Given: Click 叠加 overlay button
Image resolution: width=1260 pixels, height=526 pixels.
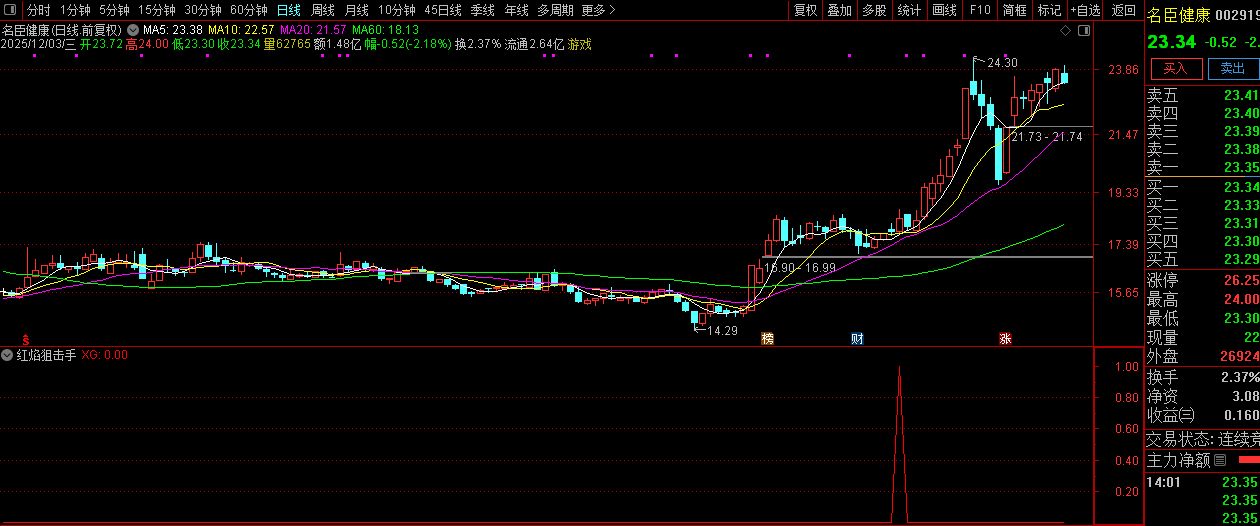Looking at the screenshot, I should pos(840,10).
